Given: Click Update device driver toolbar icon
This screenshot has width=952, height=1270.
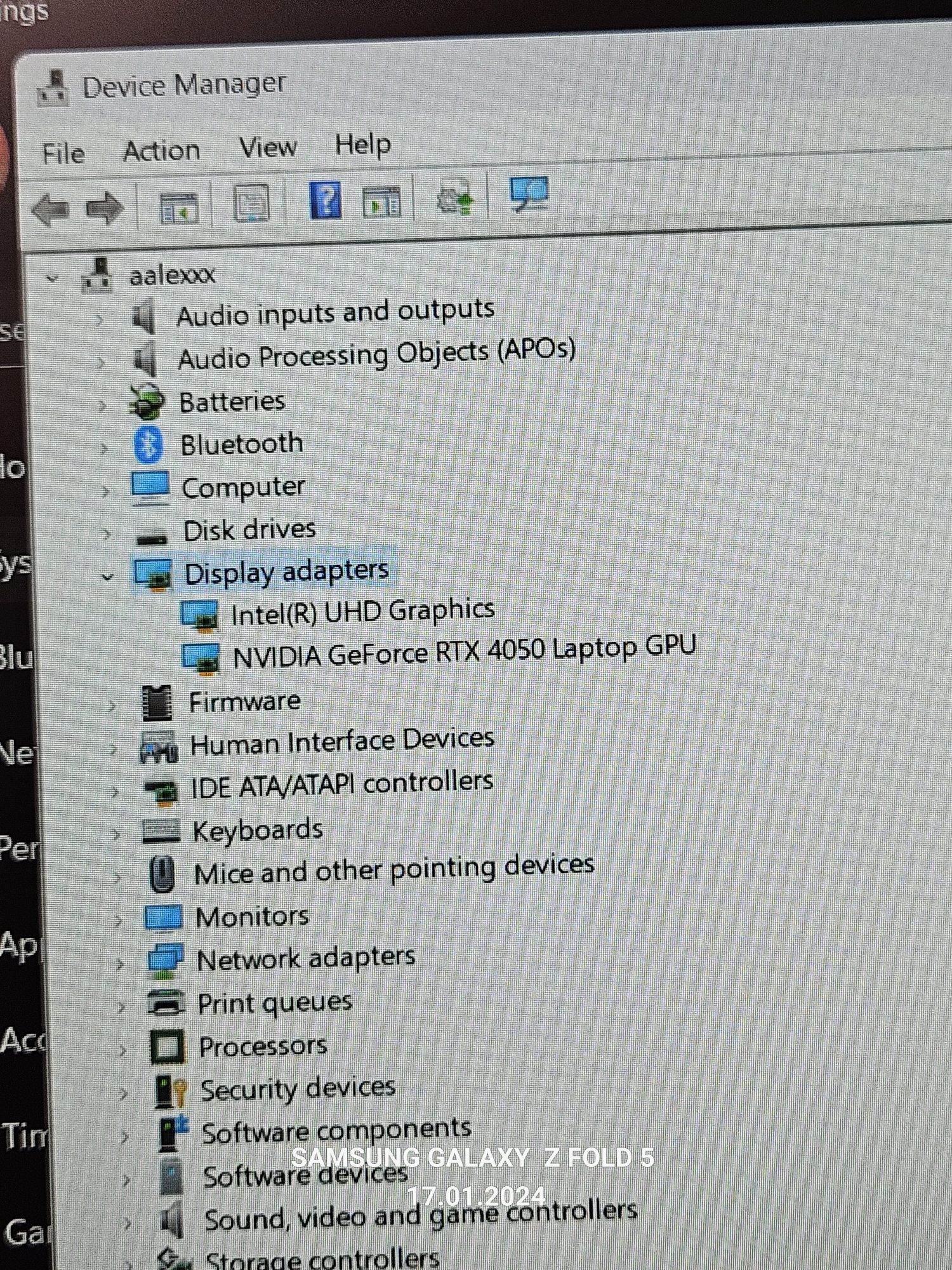Looking at the screenshot, I should (x=454, y=197).
